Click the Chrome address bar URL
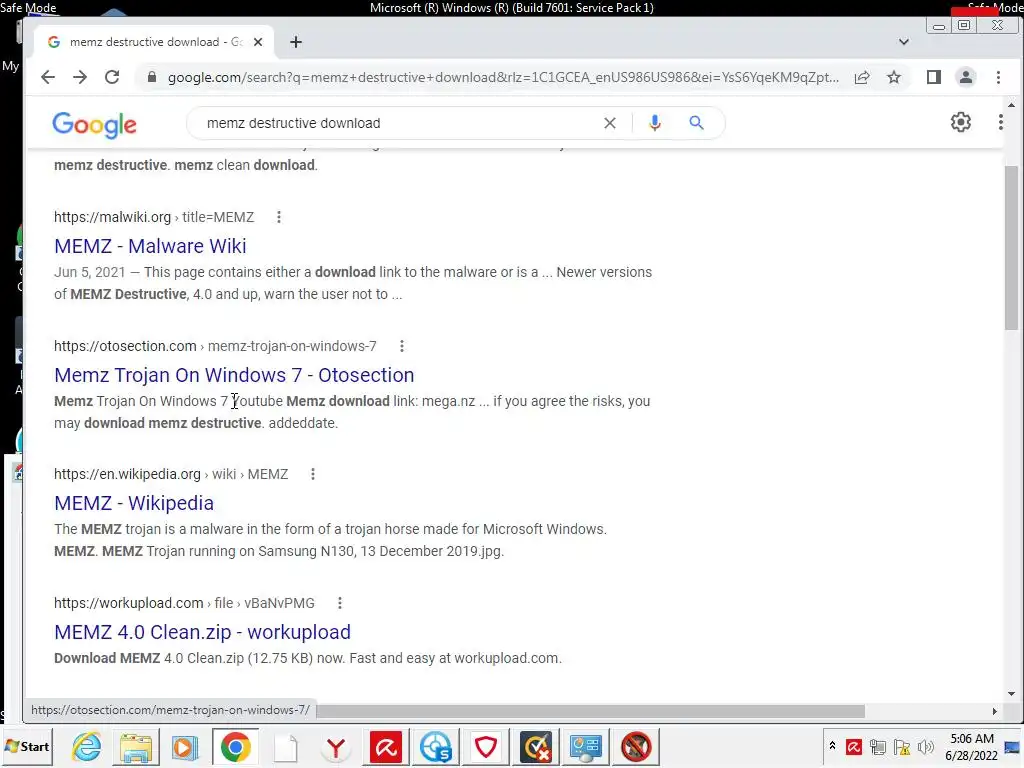 503,78
